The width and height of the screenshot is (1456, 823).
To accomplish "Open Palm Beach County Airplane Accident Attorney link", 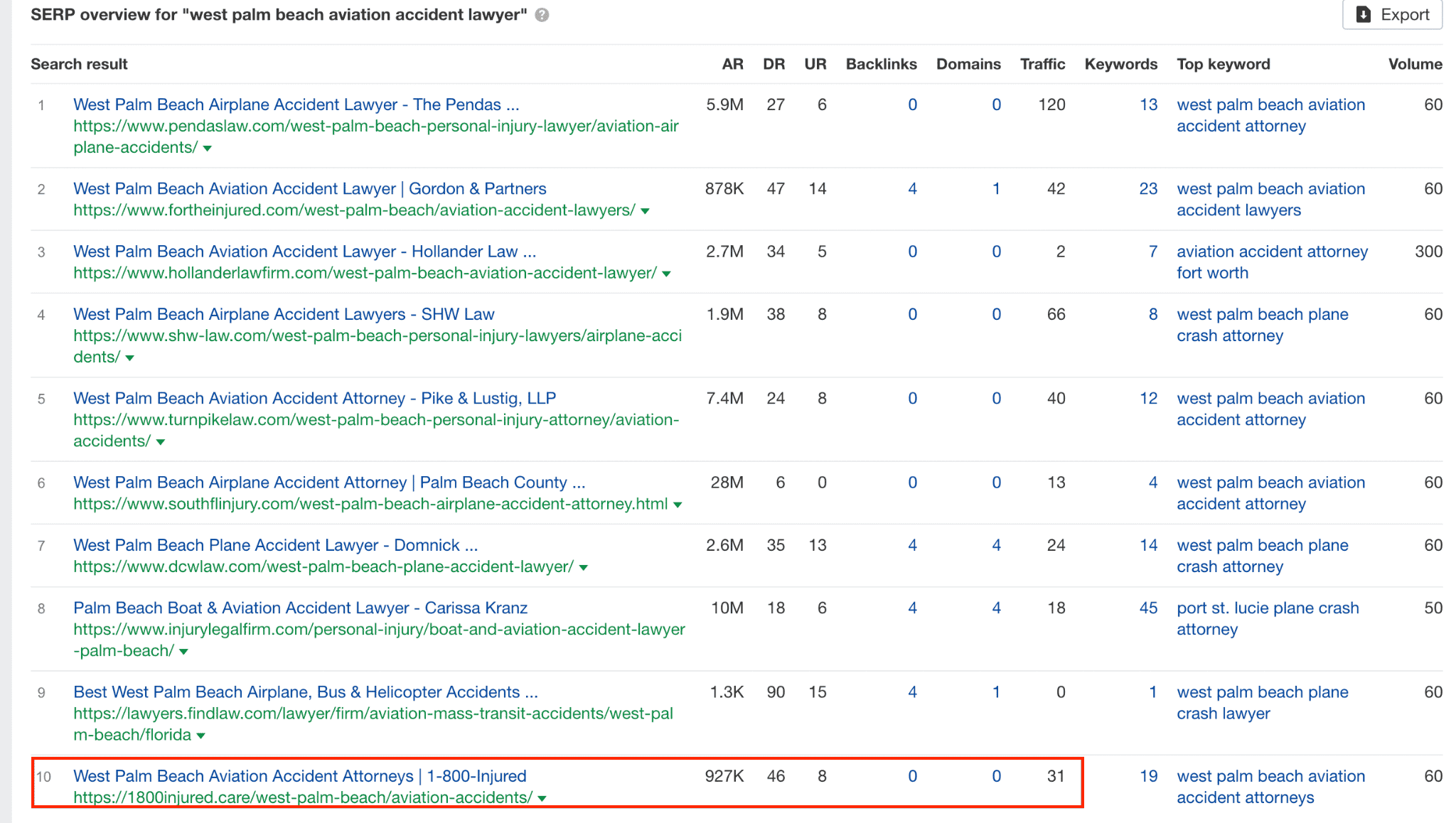I will pos(329,482).
